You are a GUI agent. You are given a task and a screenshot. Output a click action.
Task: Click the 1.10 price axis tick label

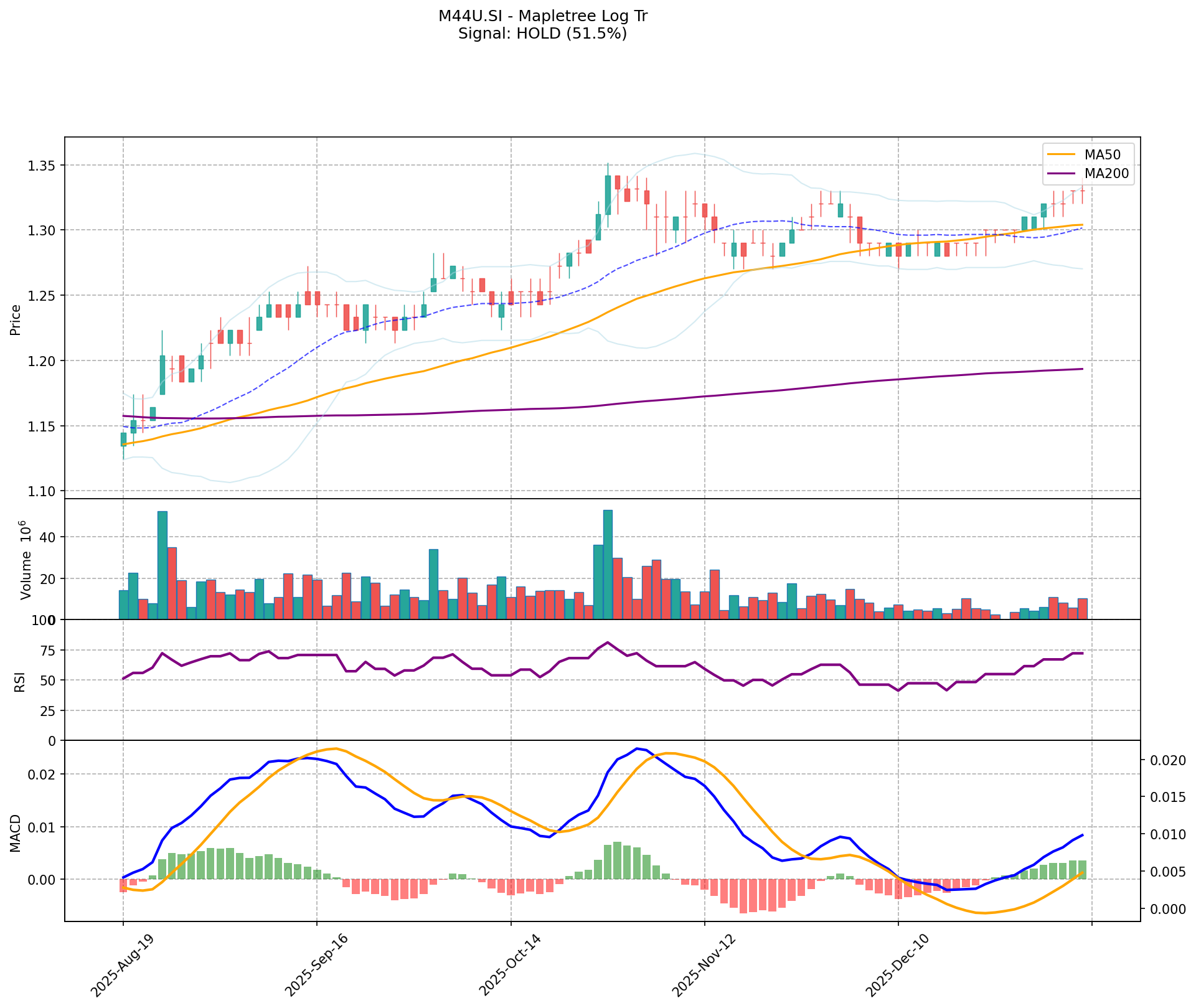[x=42, y=492]
